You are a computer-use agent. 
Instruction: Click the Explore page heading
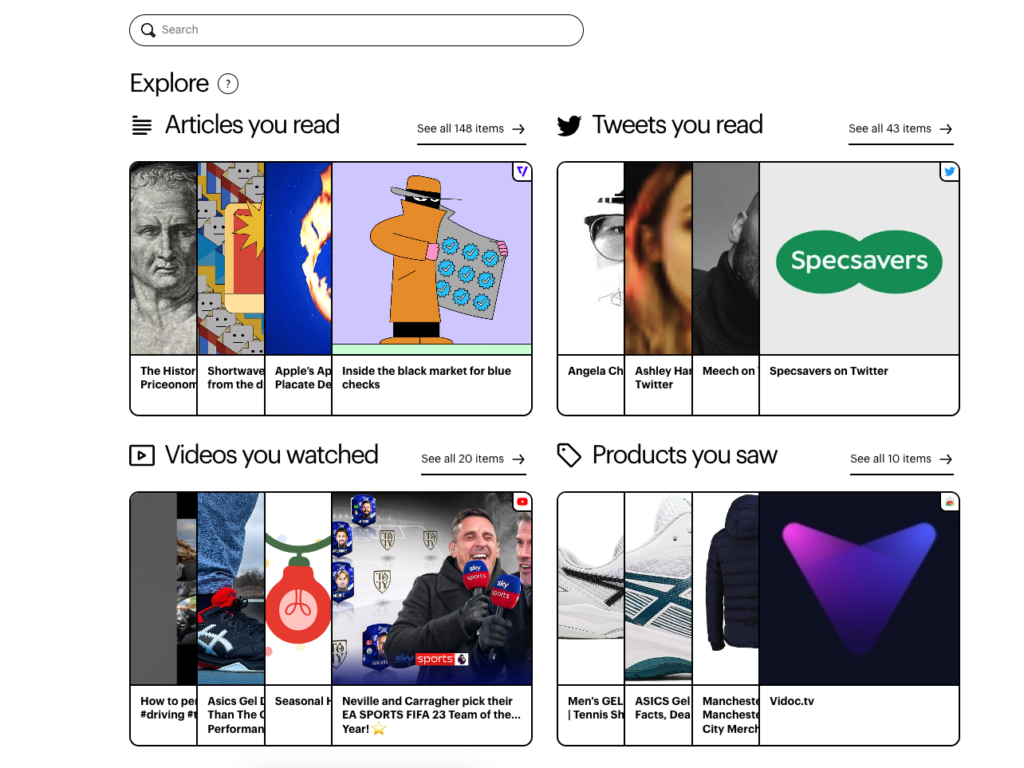169,84
